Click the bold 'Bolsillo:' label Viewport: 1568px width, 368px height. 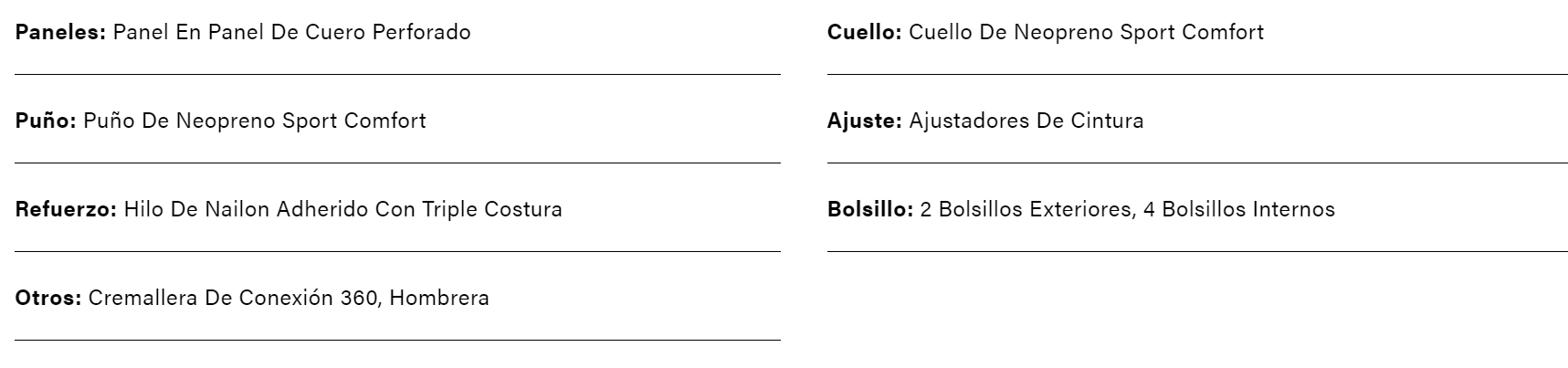(870, 209)
